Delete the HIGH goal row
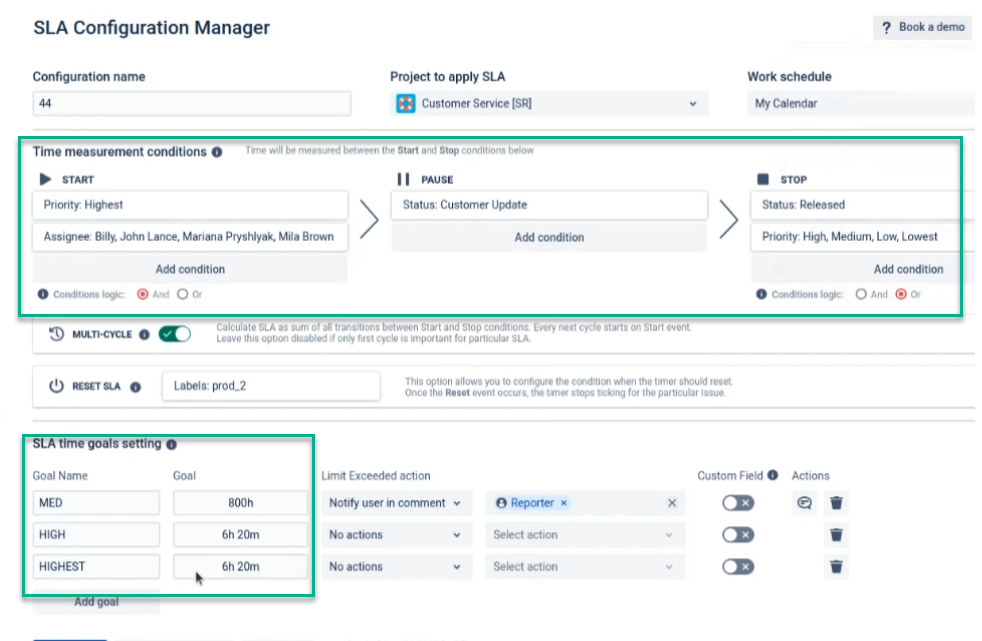Image resolution: width=982 pixels, height=641 pixels. (838, 535)
